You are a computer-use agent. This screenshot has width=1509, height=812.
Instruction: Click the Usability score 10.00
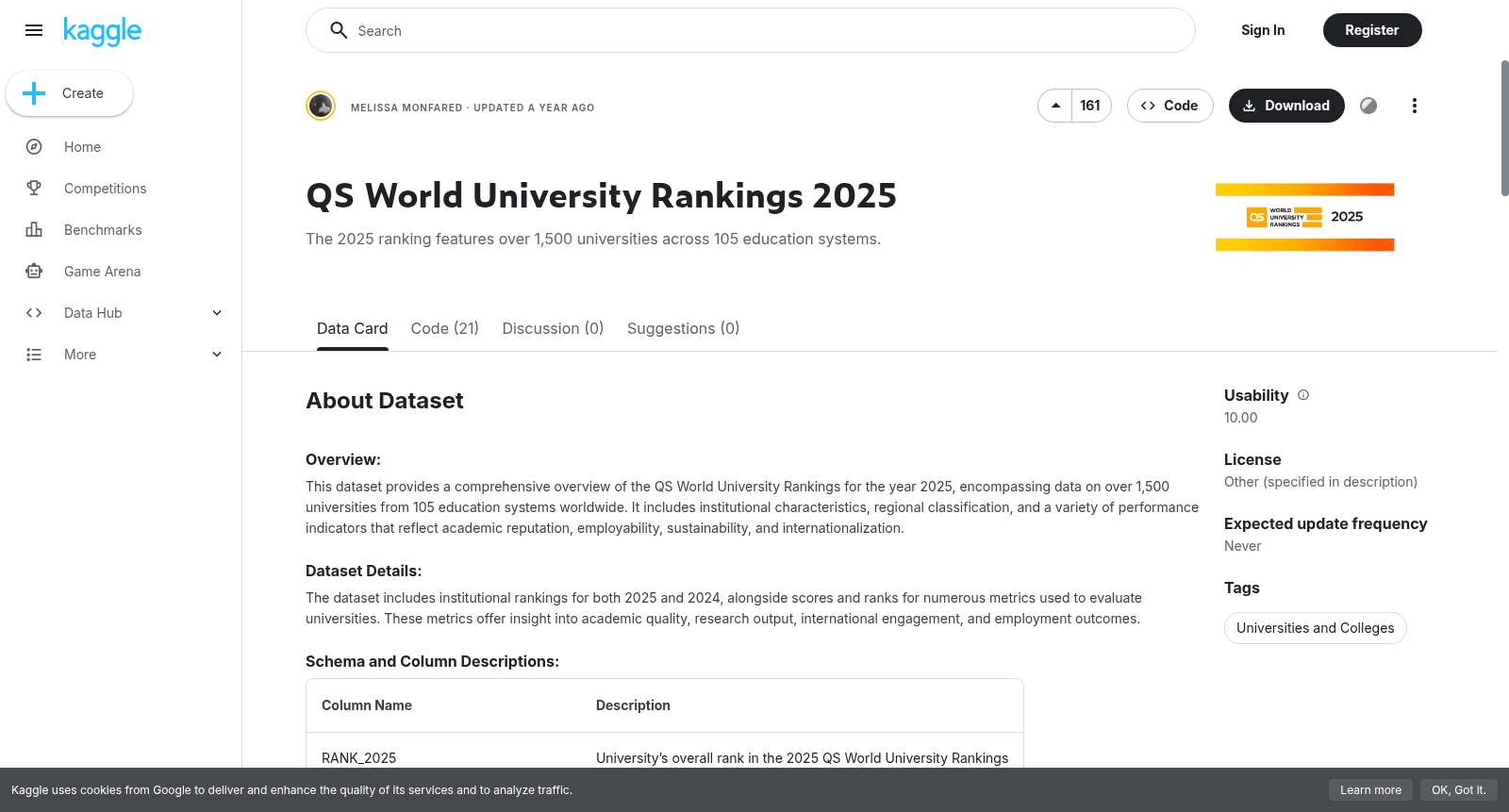tap(1240, 418)
